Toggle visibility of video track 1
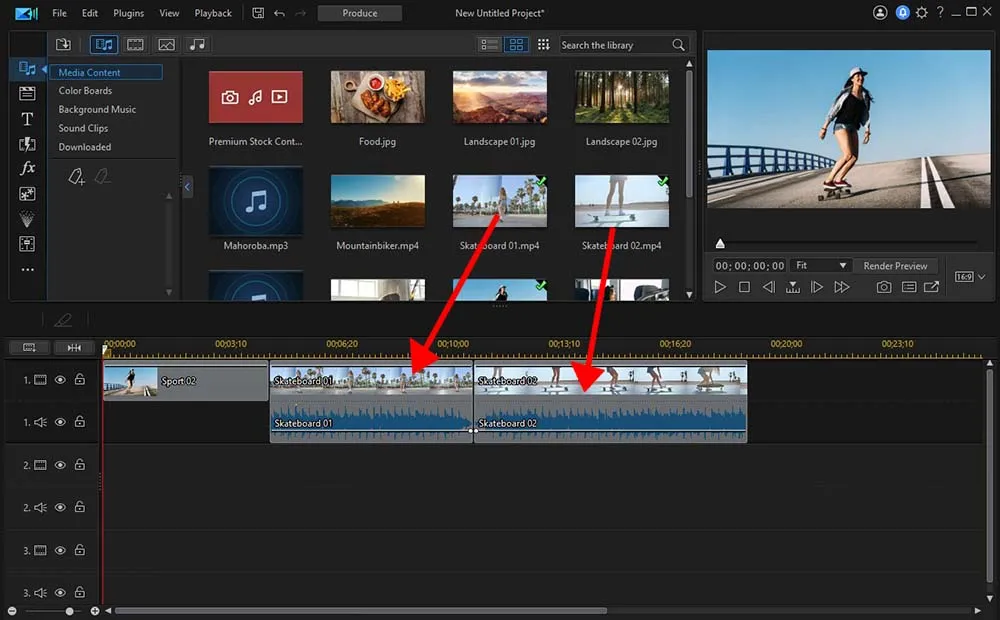 [60, 380]
